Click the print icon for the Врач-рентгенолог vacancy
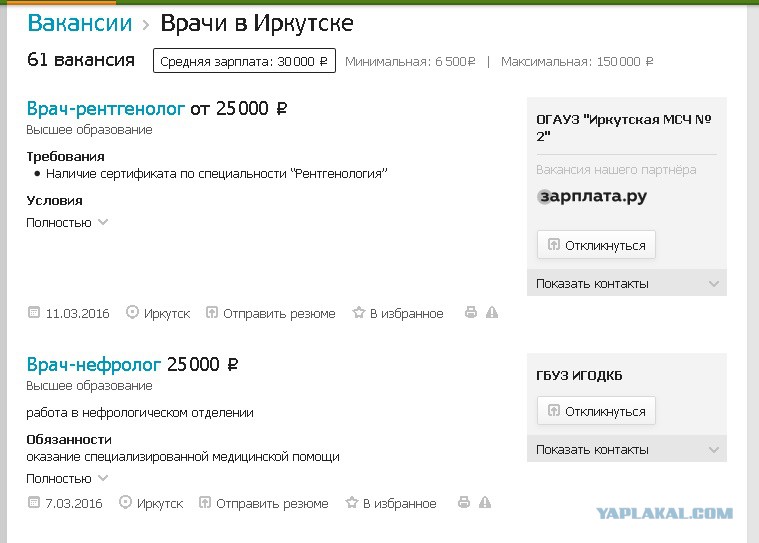The width and height of the screenshot is (759, 543). [471, 312]
